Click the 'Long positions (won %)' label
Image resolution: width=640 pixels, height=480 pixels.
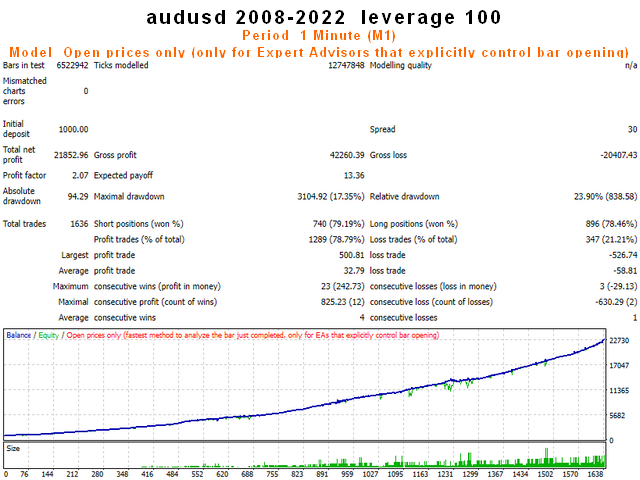point(414,224)
